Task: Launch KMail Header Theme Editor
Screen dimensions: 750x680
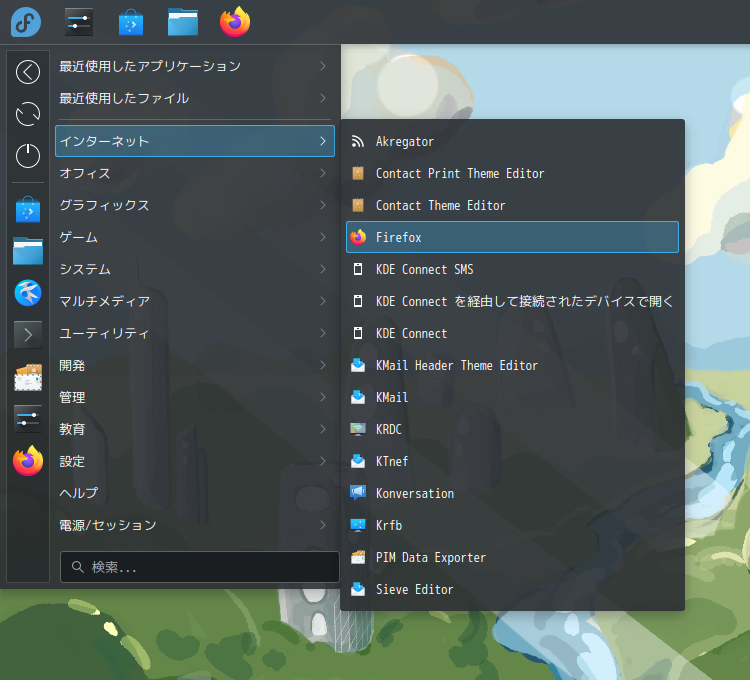Action: pos(512,365)
